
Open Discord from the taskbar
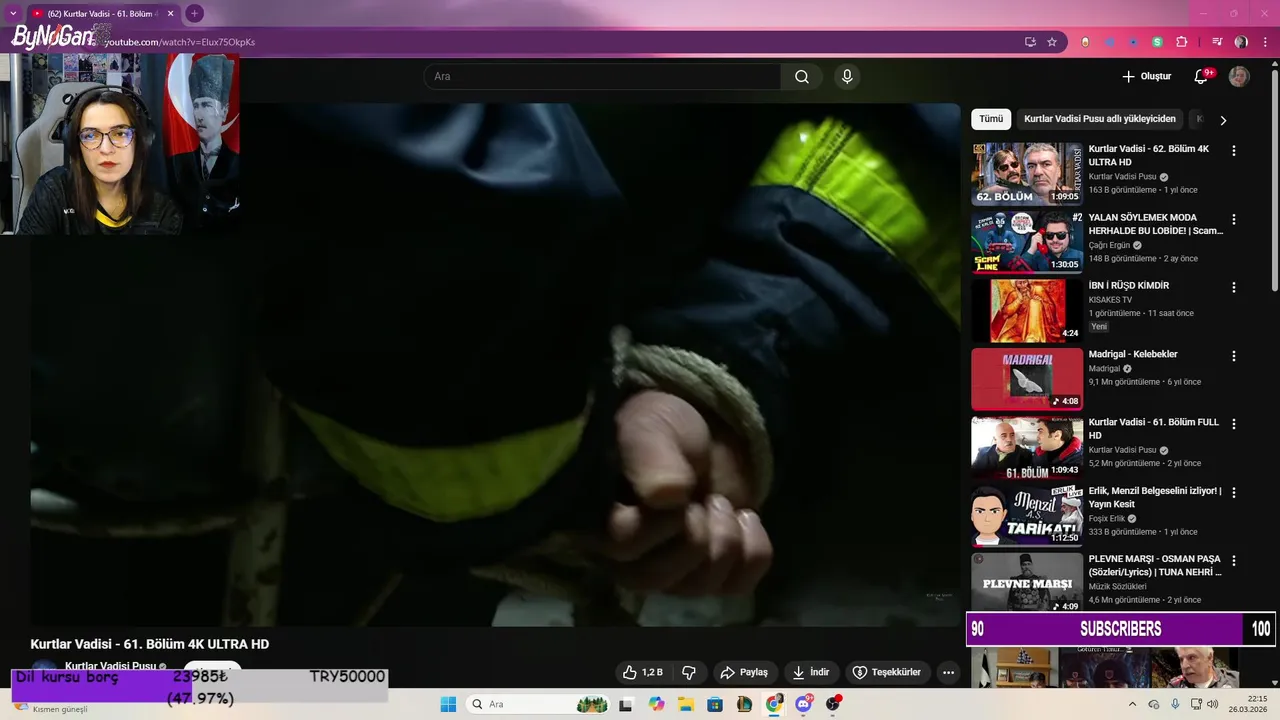804,705
